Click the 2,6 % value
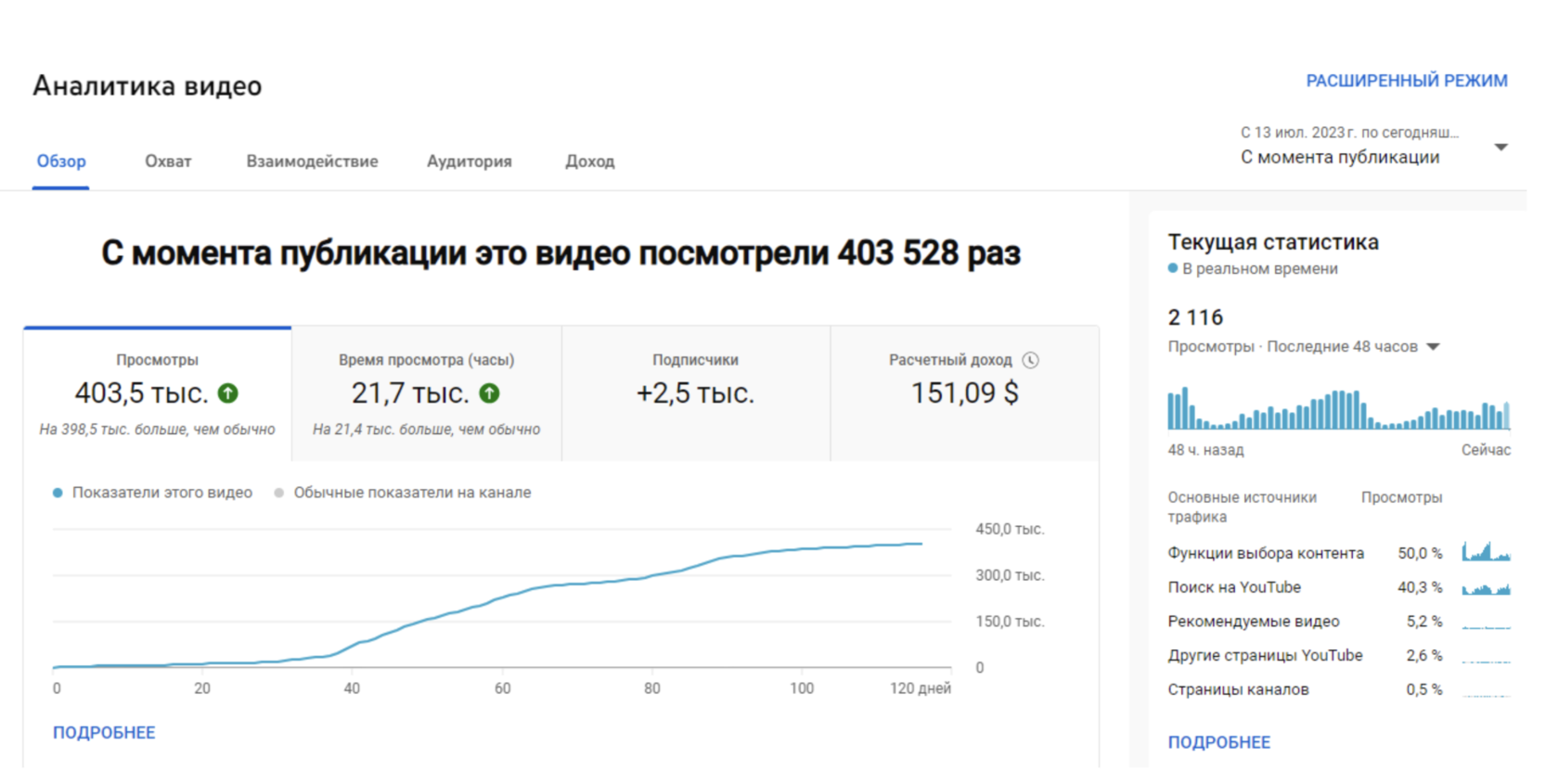The height and width of the screenshot is (784, 1559). coord(1424,655)
